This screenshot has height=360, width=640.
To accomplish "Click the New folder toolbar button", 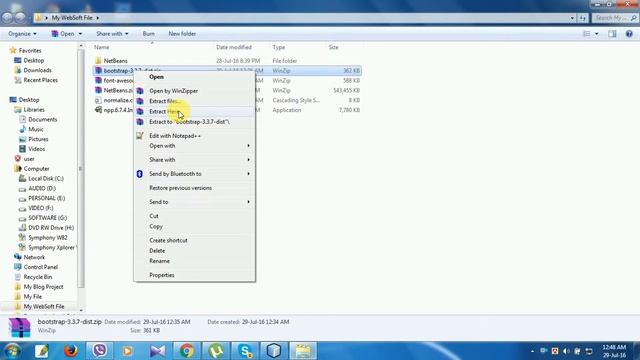I will pos(182,34).
